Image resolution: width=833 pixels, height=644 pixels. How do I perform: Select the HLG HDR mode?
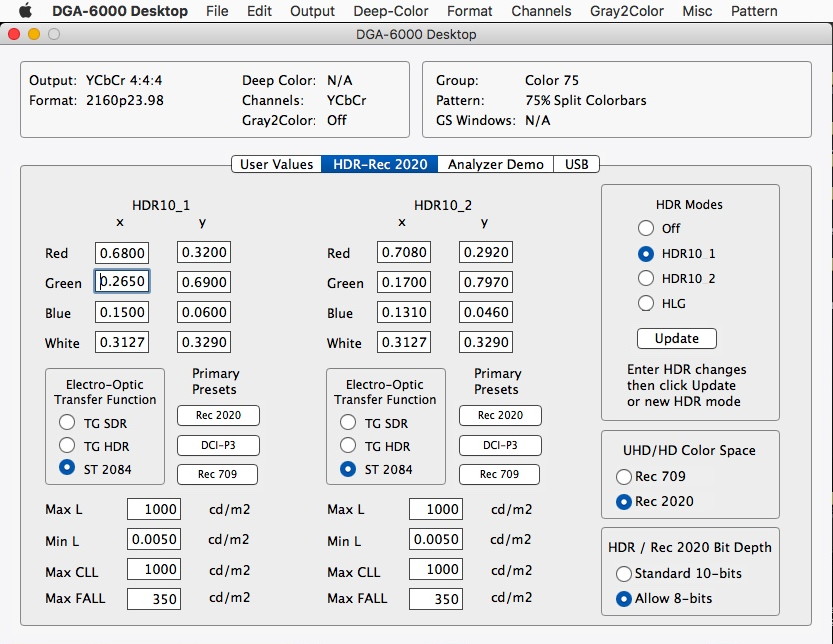646,303
